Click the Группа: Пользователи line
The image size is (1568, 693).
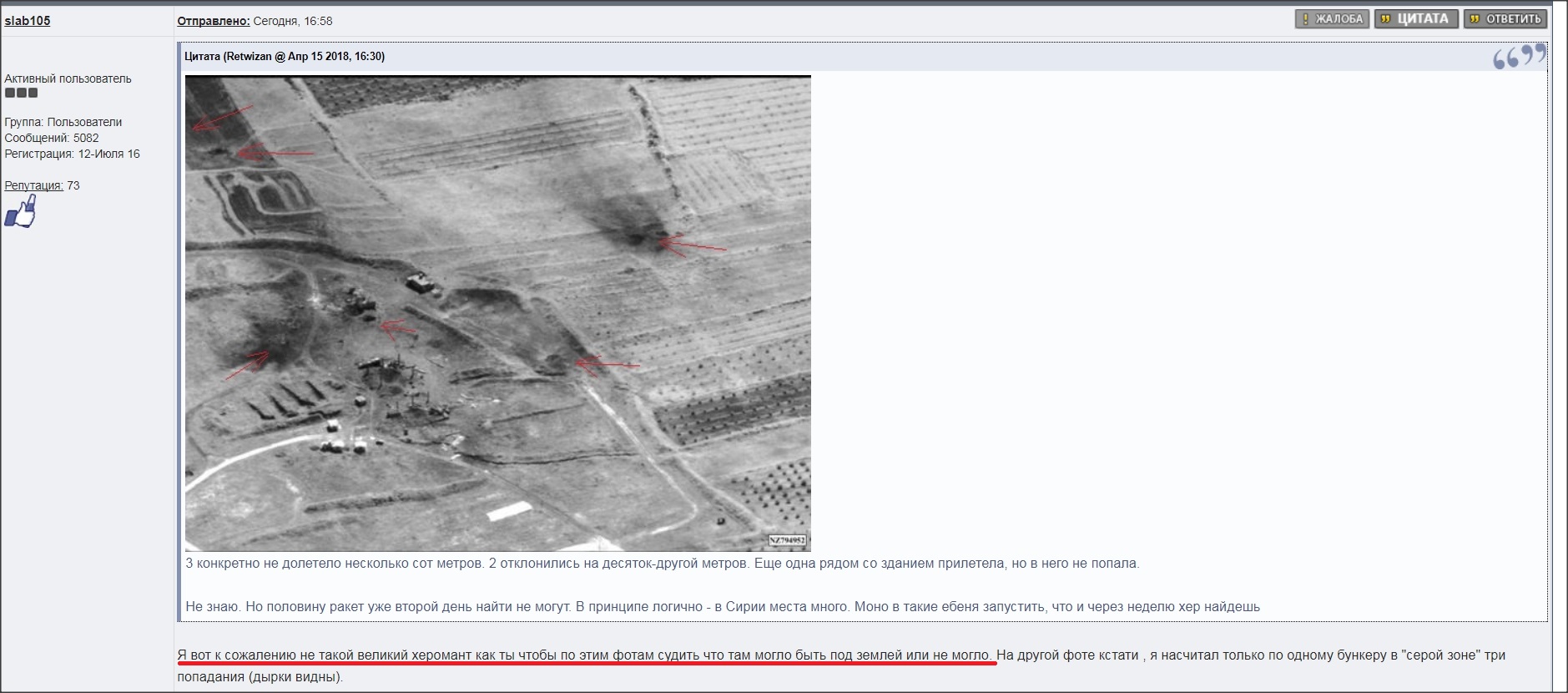click(63, 122)
